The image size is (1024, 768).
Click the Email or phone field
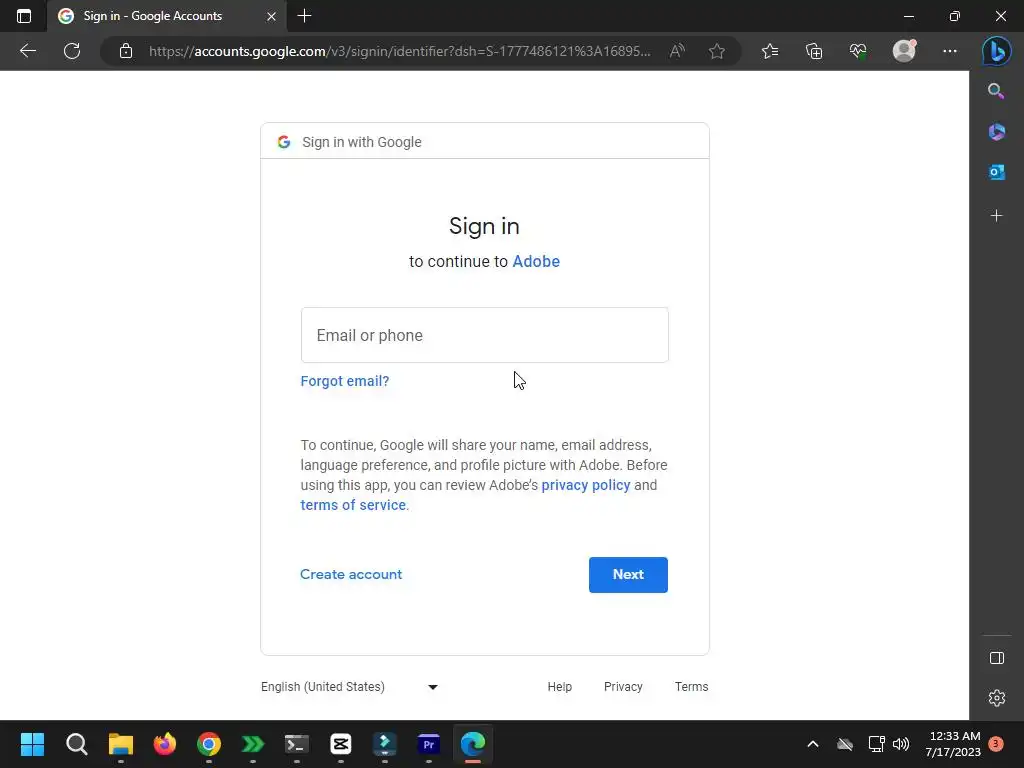click(x=485, y=335)
